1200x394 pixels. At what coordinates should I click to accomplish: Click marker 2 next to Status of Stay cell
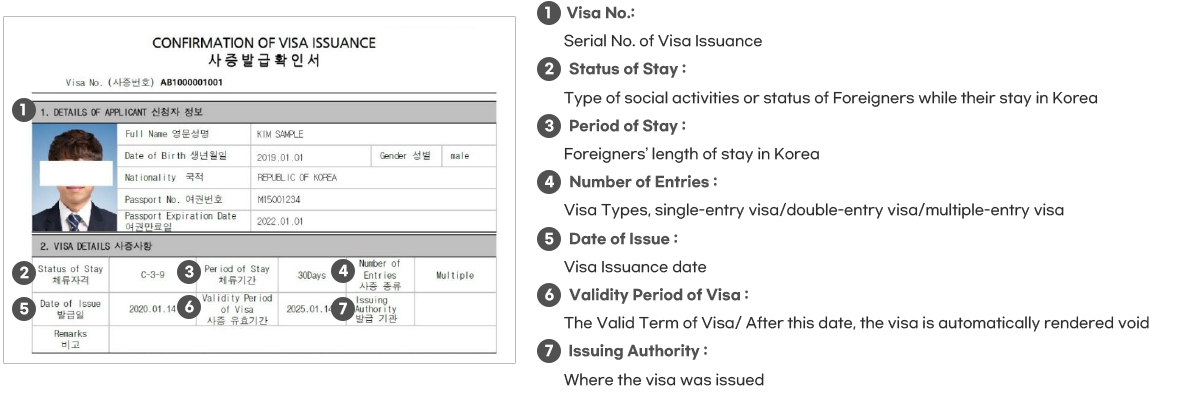23,272
